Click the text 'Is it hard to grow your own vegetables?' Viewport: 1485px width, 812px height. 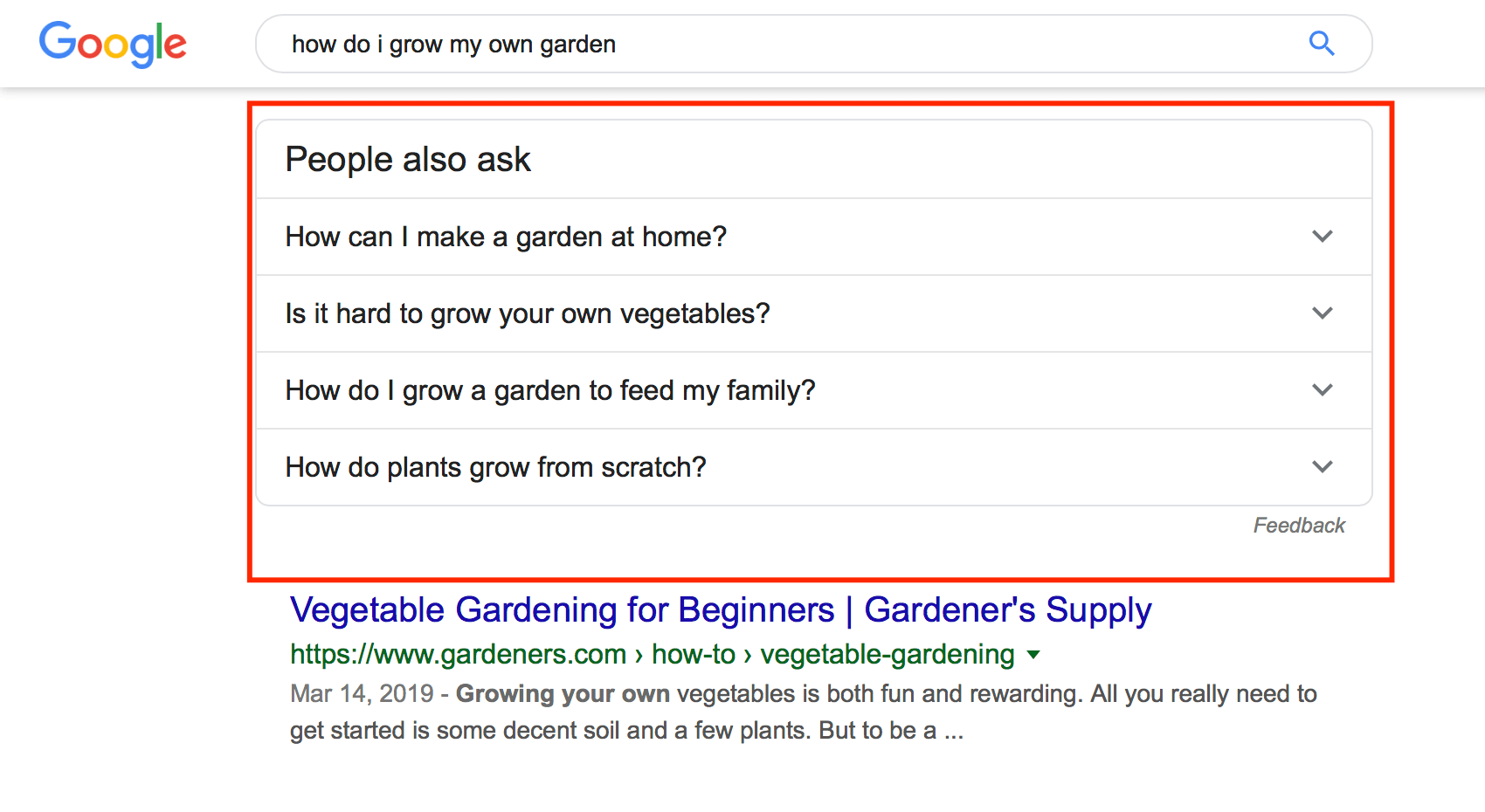pyautogui.click(x=528, y=313)
